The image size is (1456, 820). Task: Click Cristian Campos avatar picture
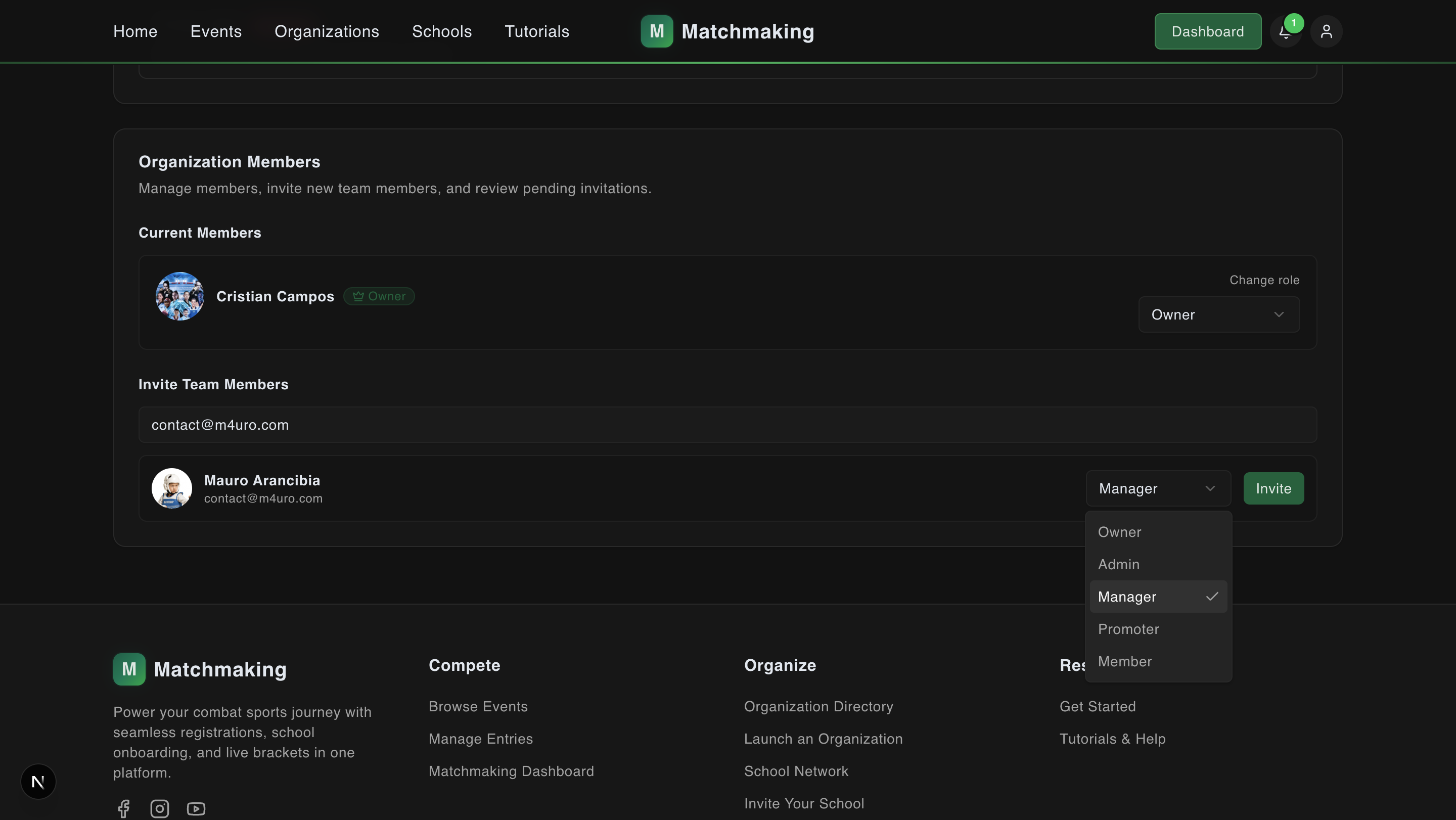[180, 296]
